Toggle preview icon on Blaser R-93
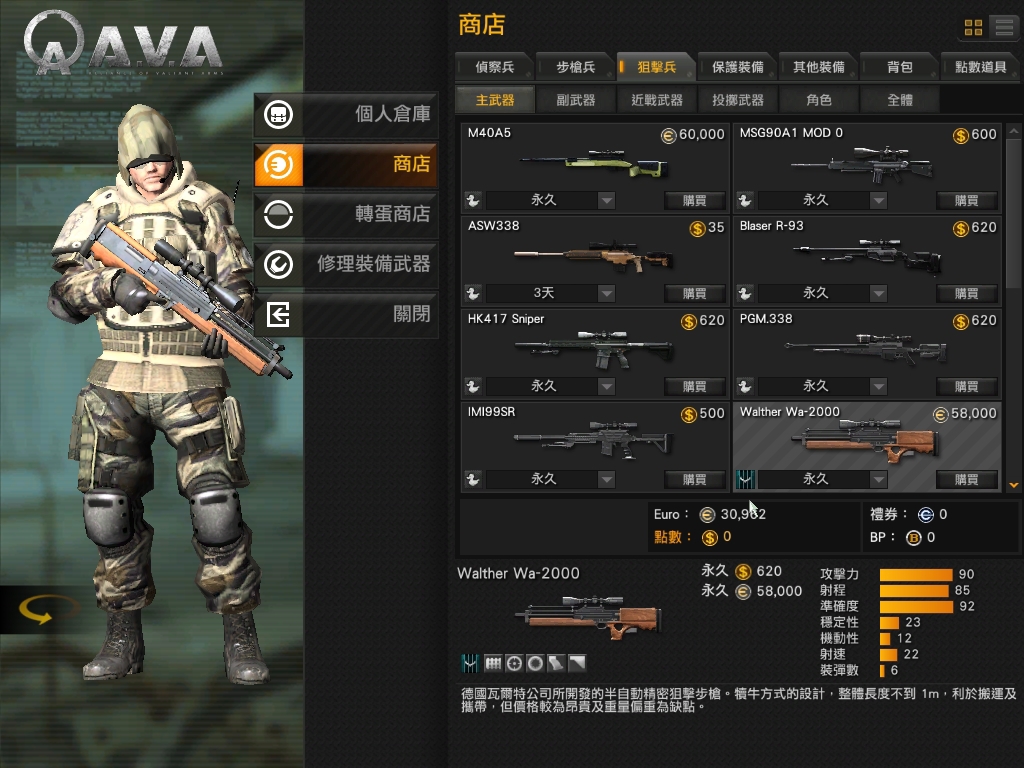The width and height of the screenshot is (1024, 768). [744, 293]
